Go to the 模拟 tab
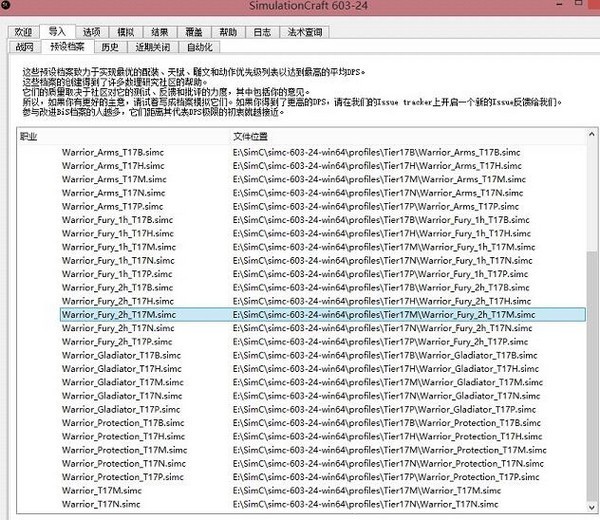 point(126,32)
